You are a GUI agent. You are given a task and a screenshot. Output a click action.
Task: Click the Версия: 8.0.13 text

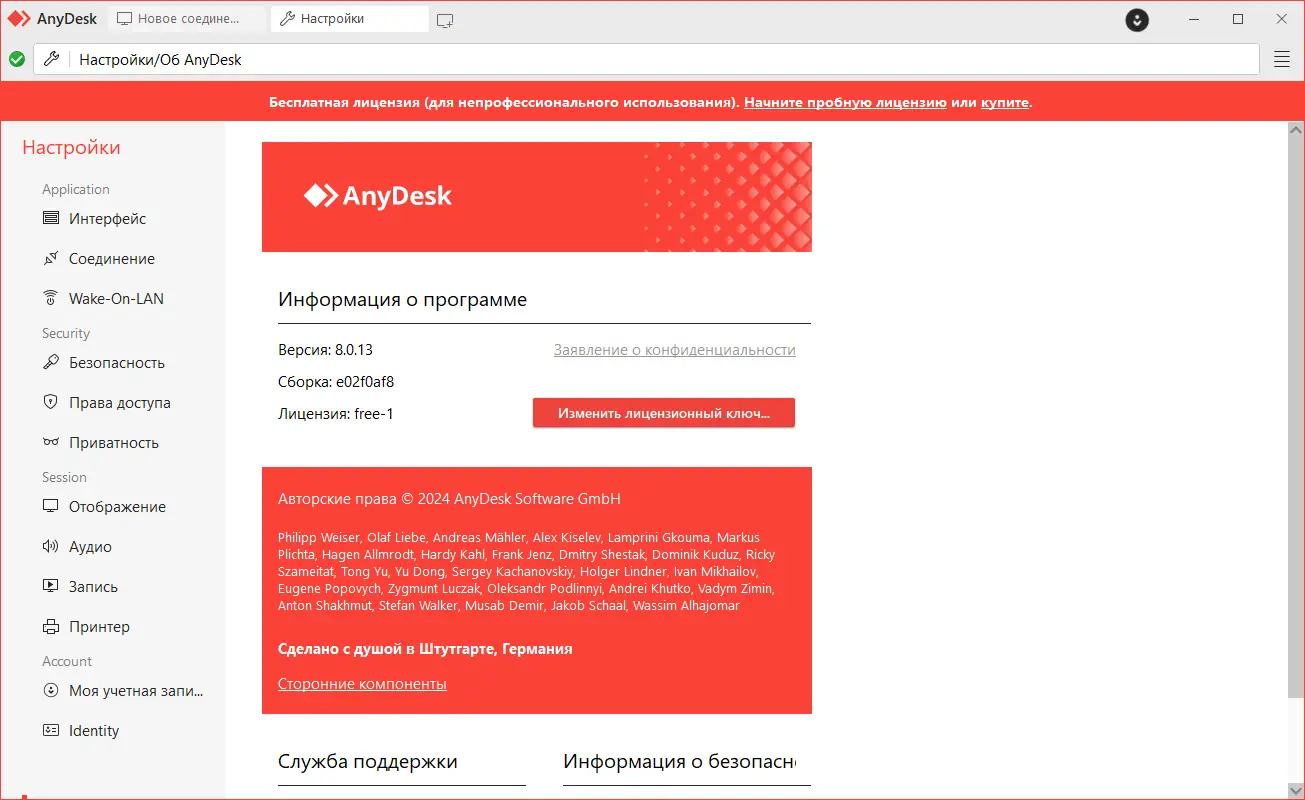coord(325,350)
